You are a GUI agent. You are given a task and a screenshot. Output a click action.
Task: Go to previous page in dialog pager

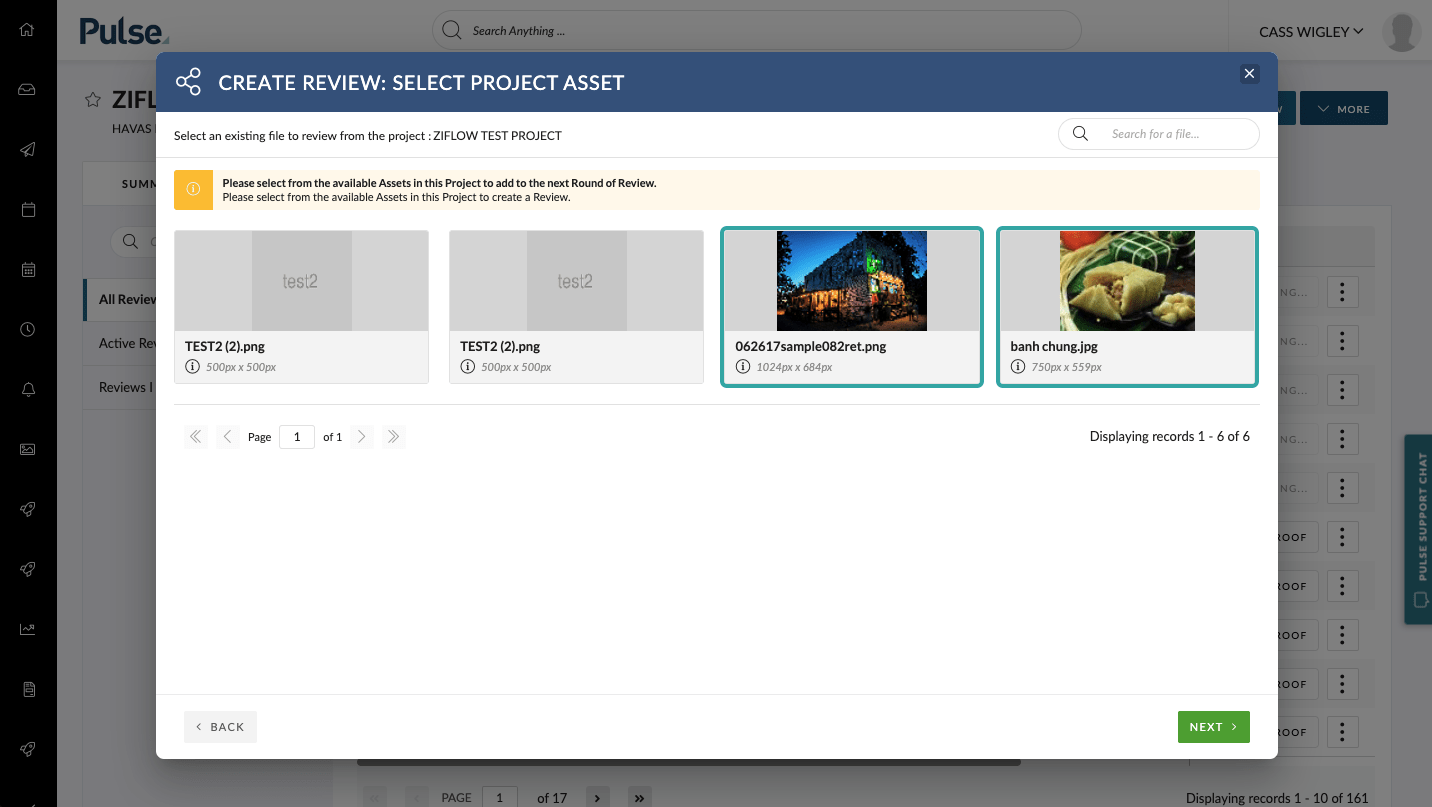point(228,437)
